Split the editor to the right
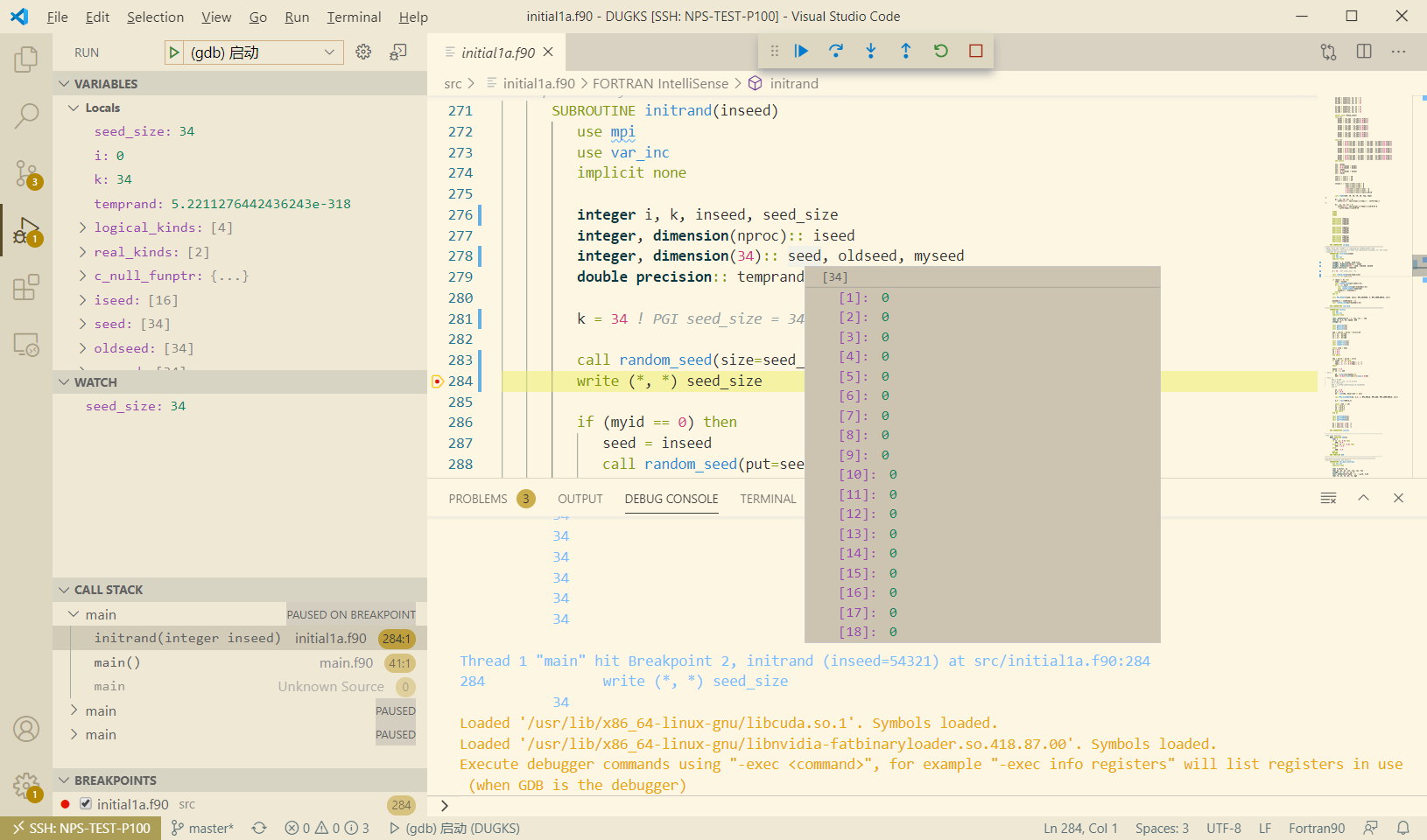The height and width of the screenshot is (840, 1427). tap(1364, 52)
